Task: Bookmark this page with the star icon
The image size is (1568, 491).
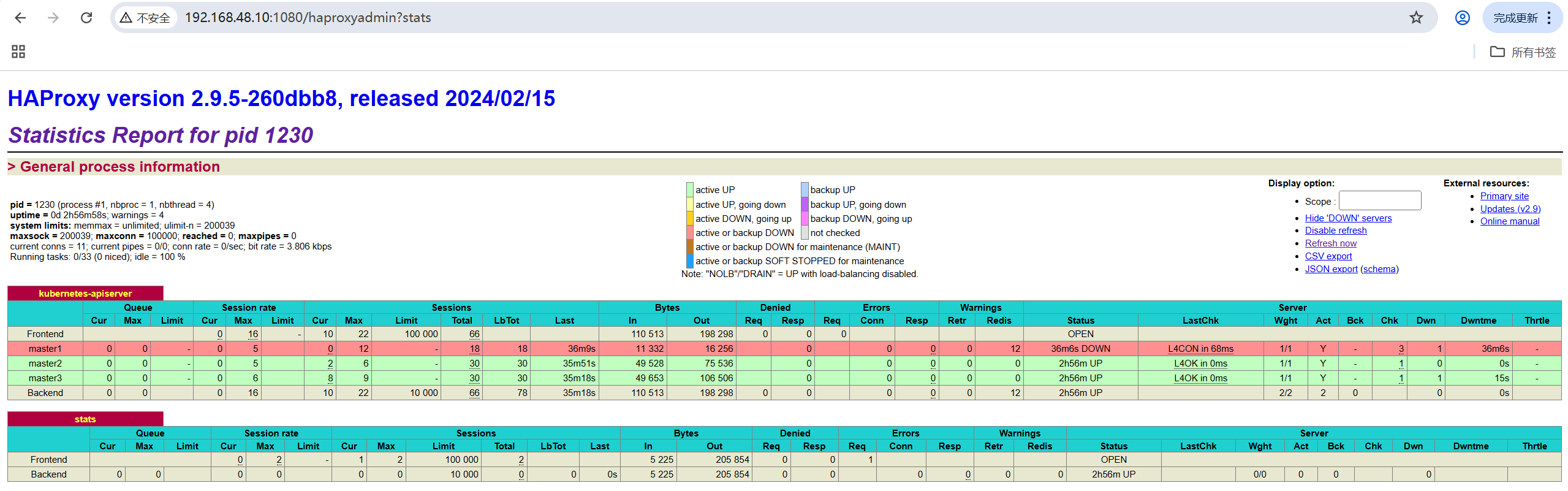Action: point(1416,18)
